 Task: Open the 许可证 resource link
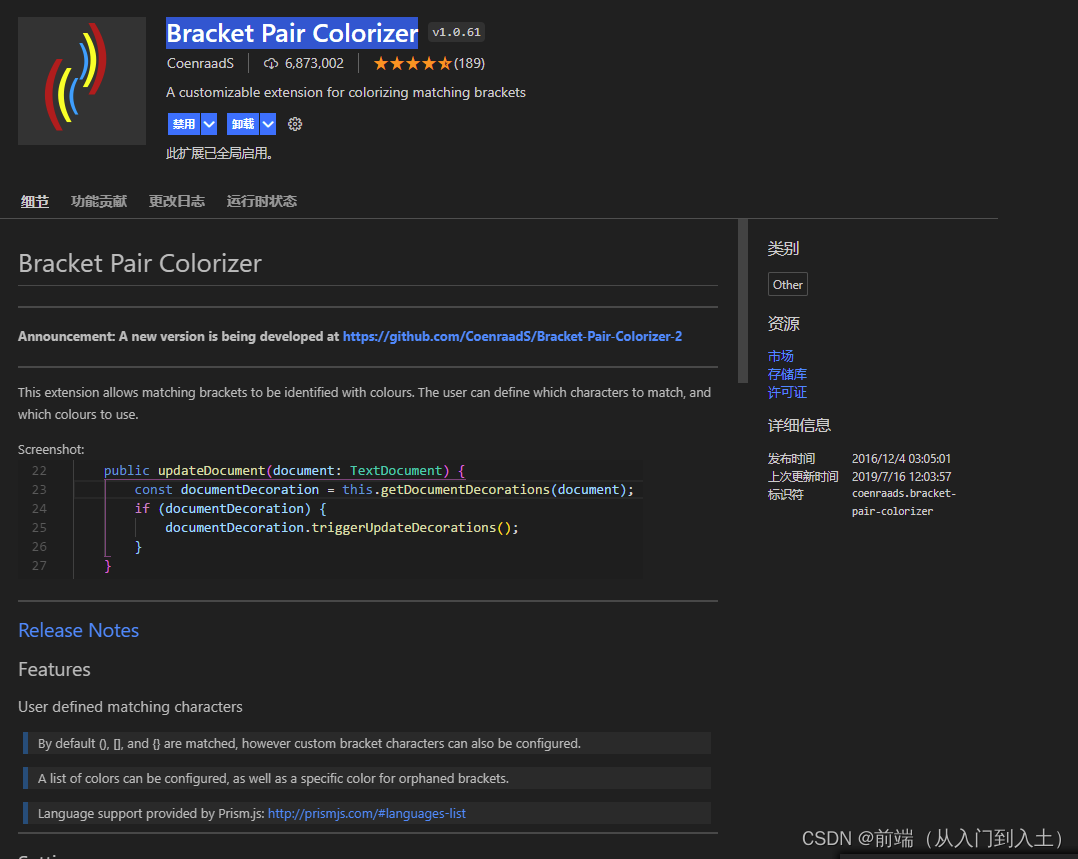coord(787,393)
